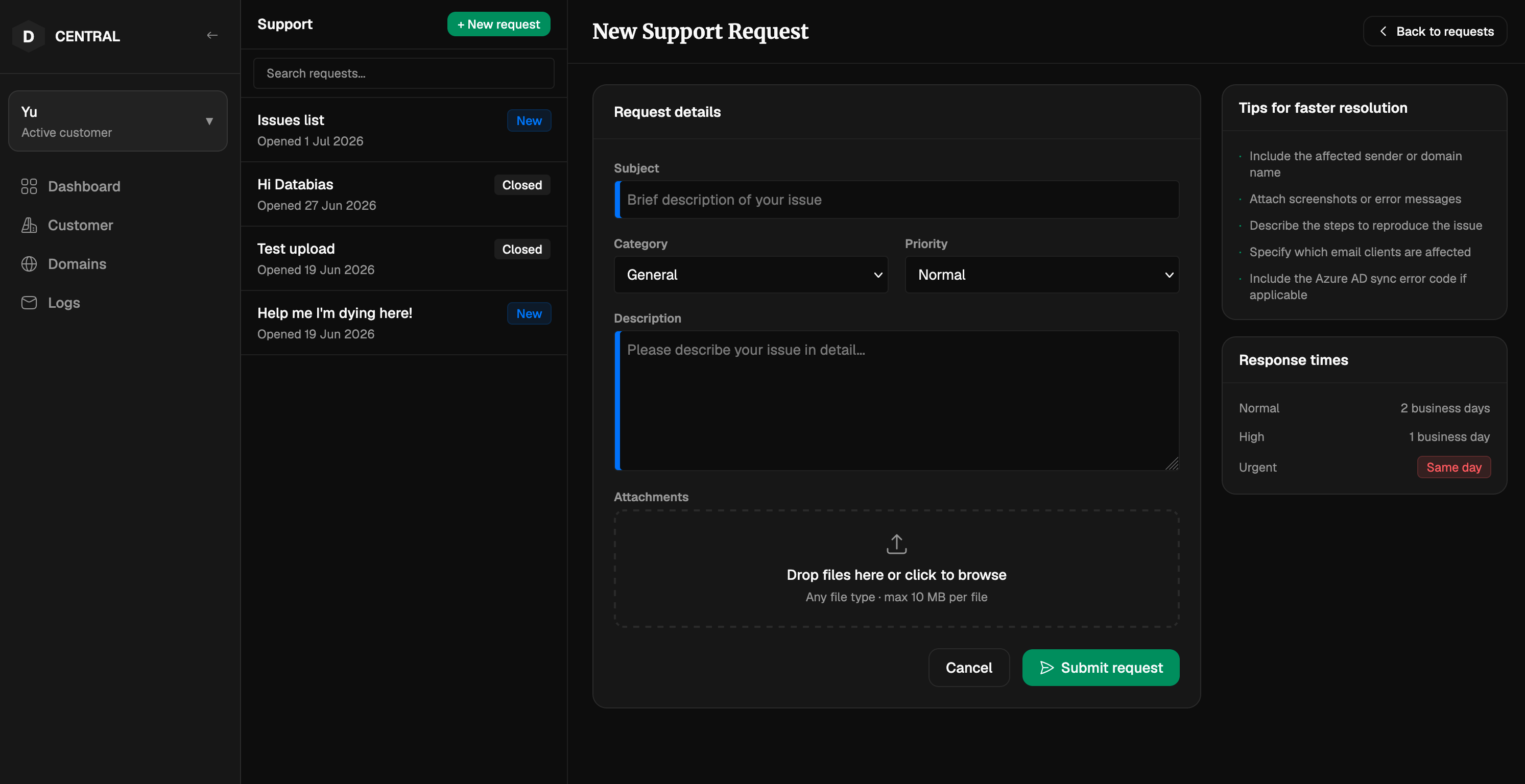Select the Issues list request
This screenshot has width=1525, height=784.
tap(404, 130)
